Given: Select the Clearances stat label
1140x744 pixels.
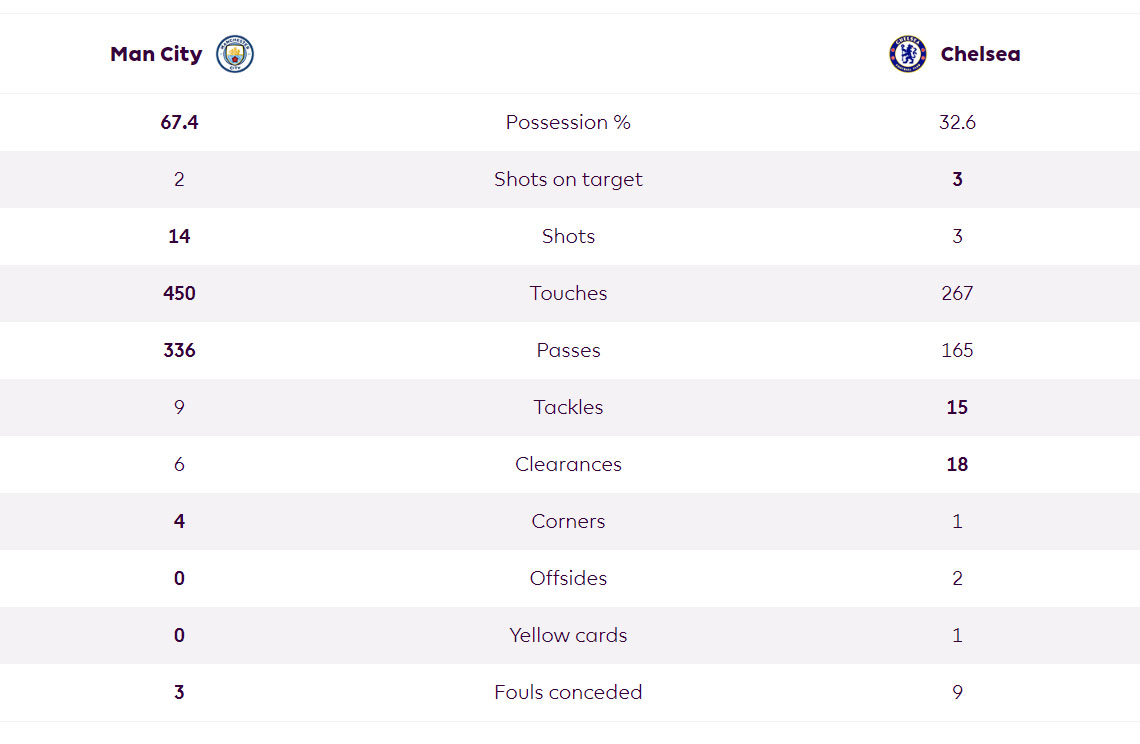Looking at the screenshot, I should (x=568, y=464).
